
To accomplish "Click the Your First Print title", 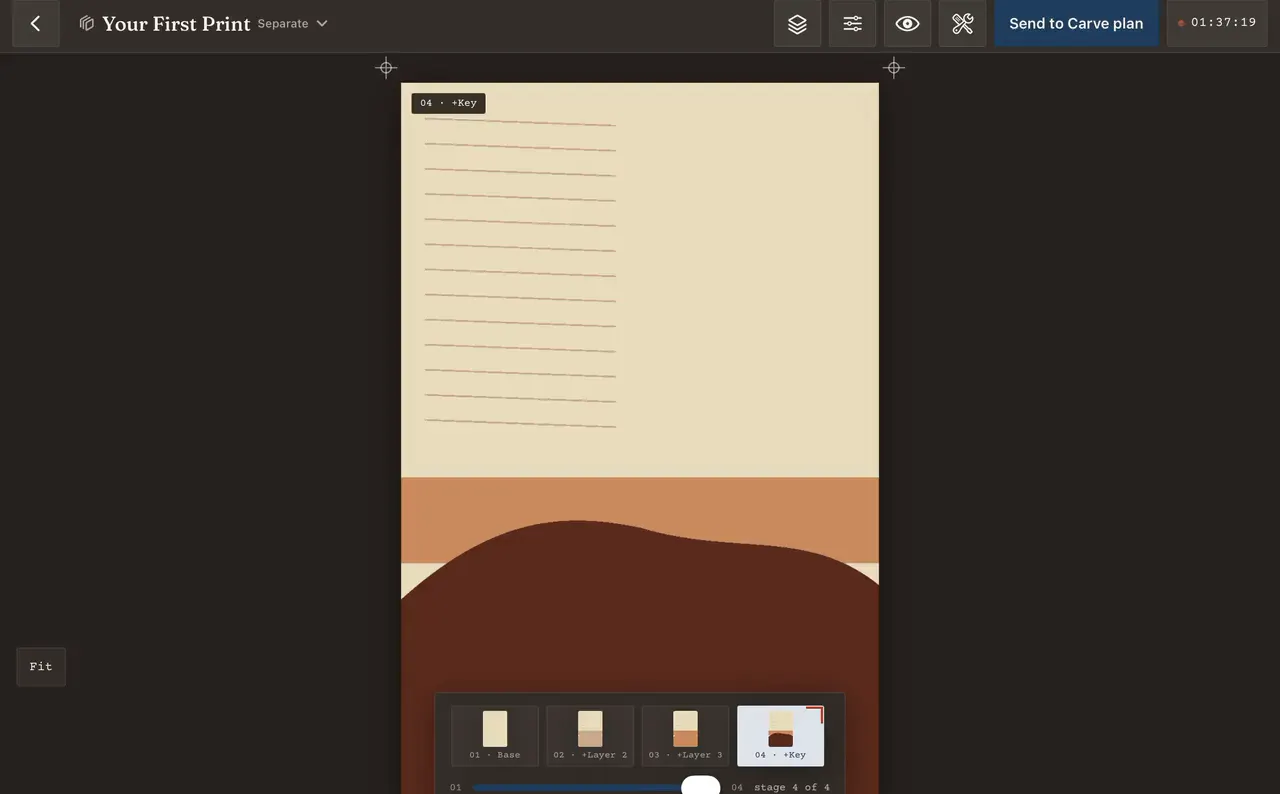I will (176, 24).
